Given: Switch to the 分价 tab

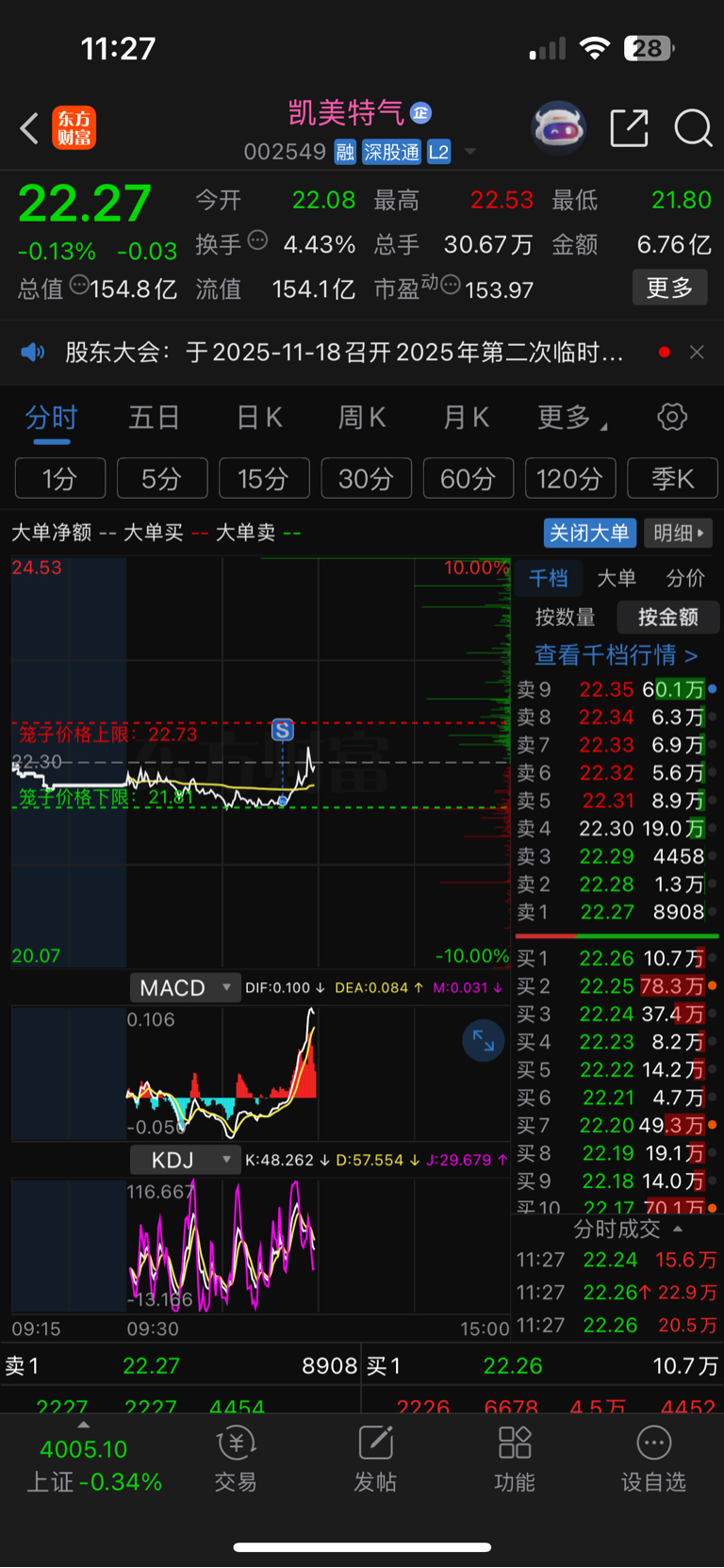Looking at the screenshot, I should point(685,578).
